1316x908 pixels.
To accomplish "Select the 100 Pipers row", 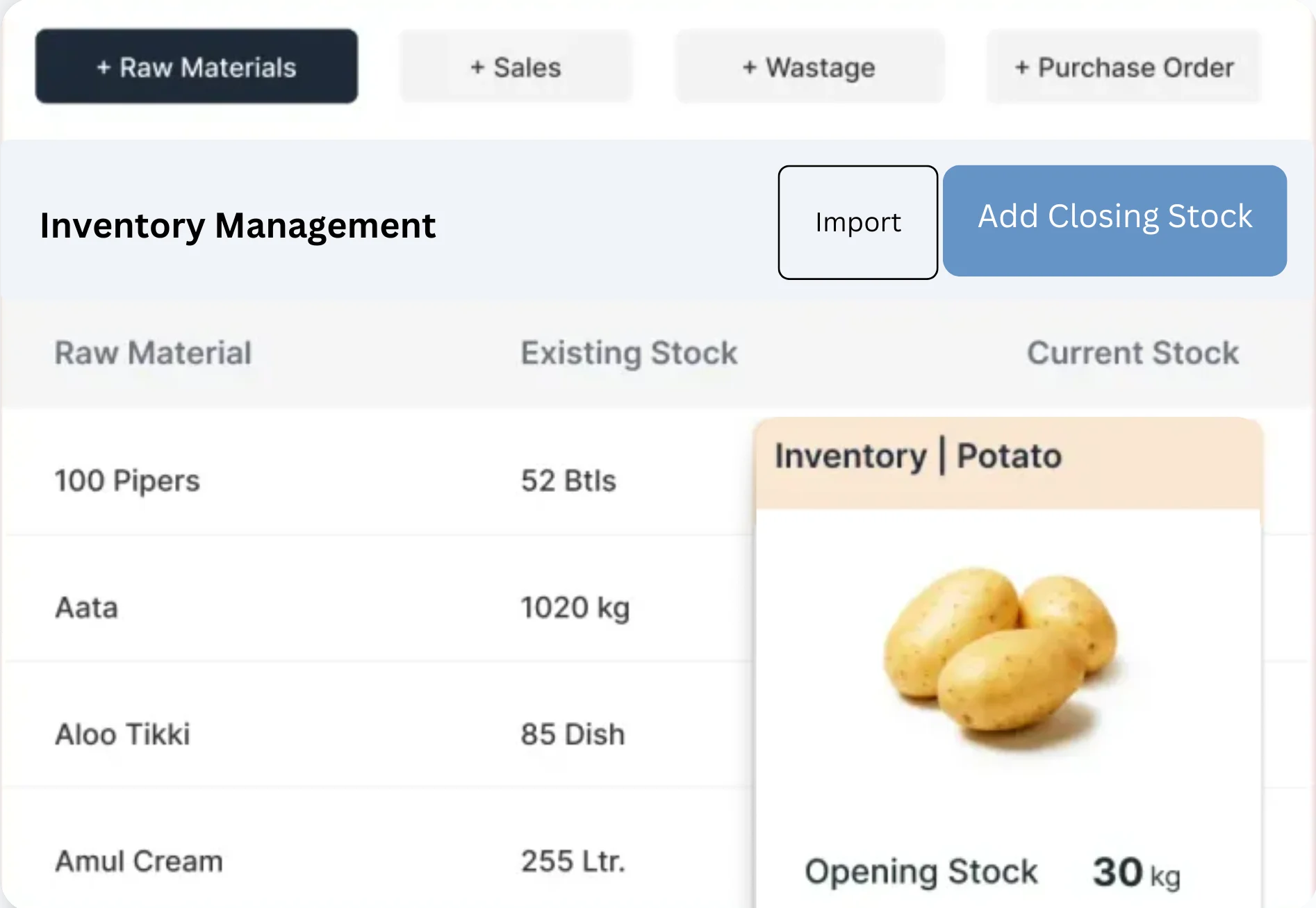I will pyautogui.click(x=127, y=481).
